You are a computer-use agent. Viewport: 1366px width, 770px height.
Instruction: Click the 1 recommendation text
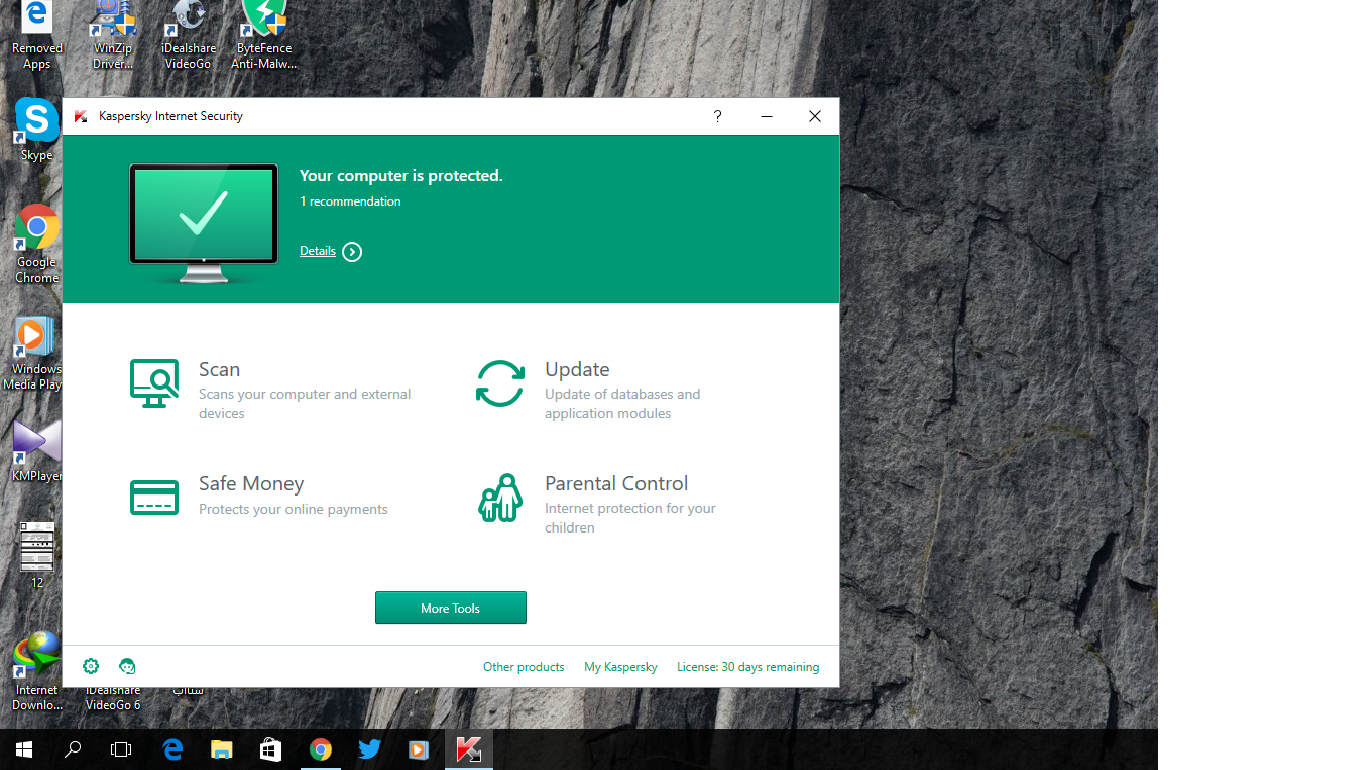(350, 201)
